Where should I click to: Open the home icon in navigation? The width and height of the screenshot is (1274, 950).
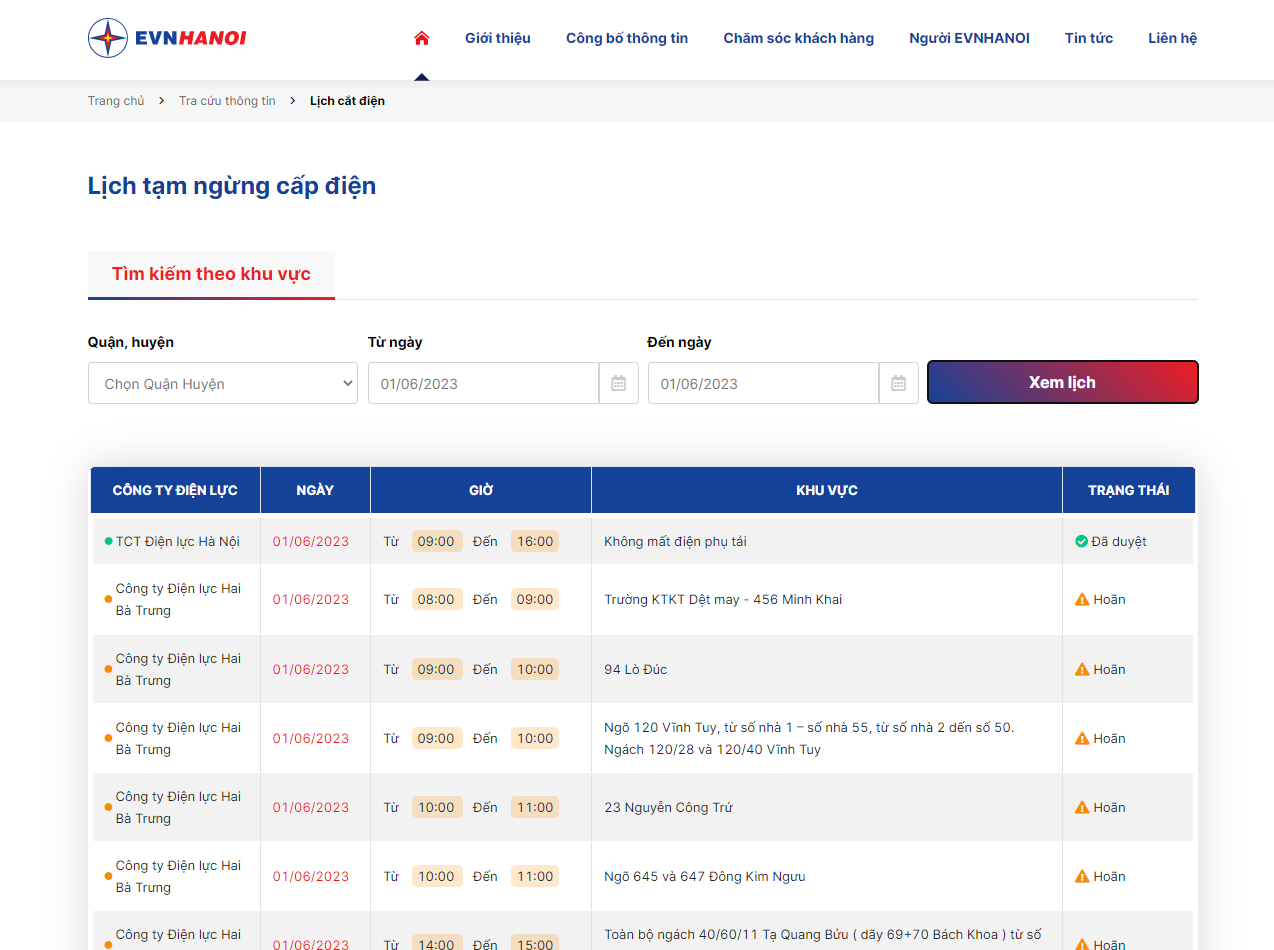pyautogui.click(x=421, y=38)
